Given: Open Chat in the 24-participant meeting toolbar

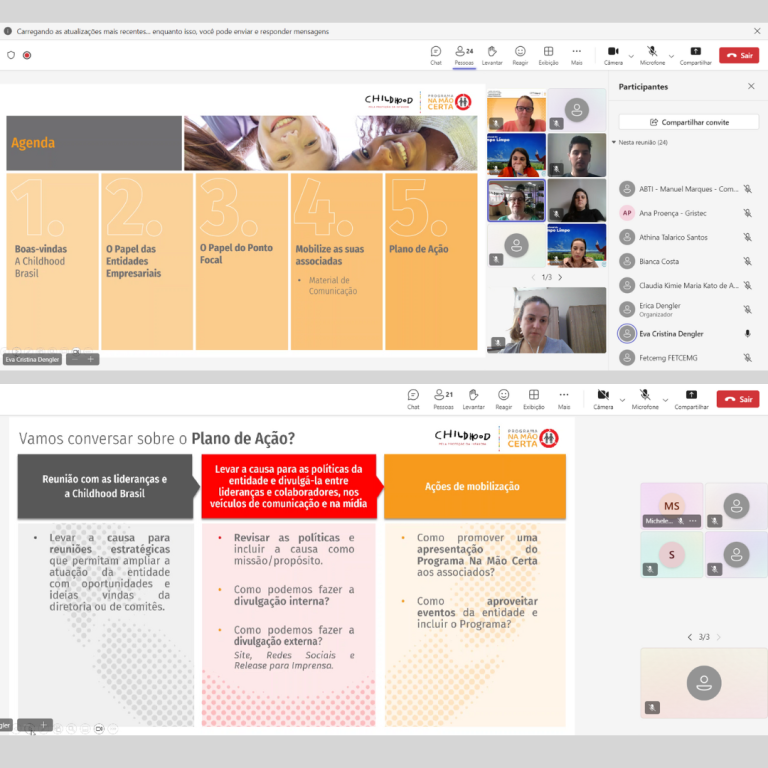Looking at the screenshot, I should (x=435, y=55).
